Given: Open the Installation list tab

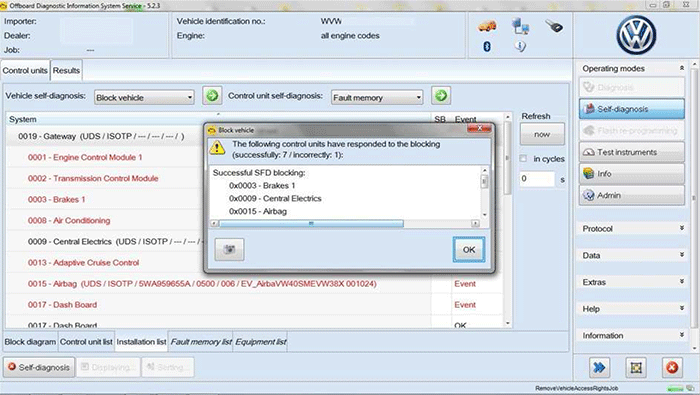Looking at the screenshot, I should click(x=141, y=342).
